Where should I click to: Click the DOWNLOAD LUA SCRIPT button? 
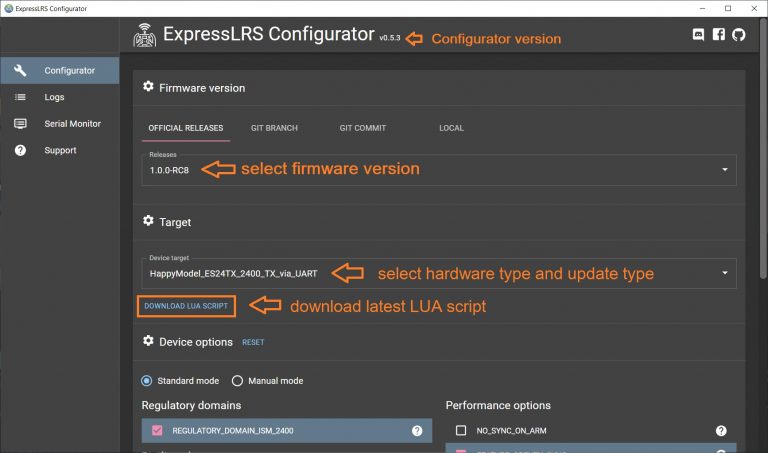pos(186,306)
